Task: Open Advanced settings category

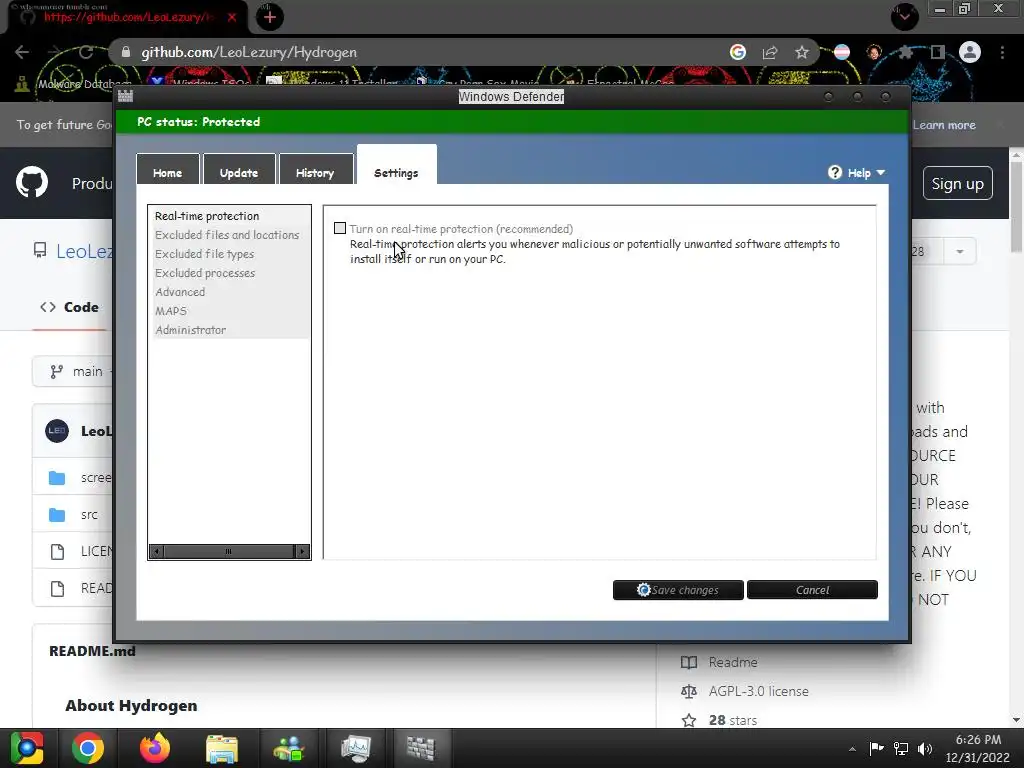Action: 180,292
